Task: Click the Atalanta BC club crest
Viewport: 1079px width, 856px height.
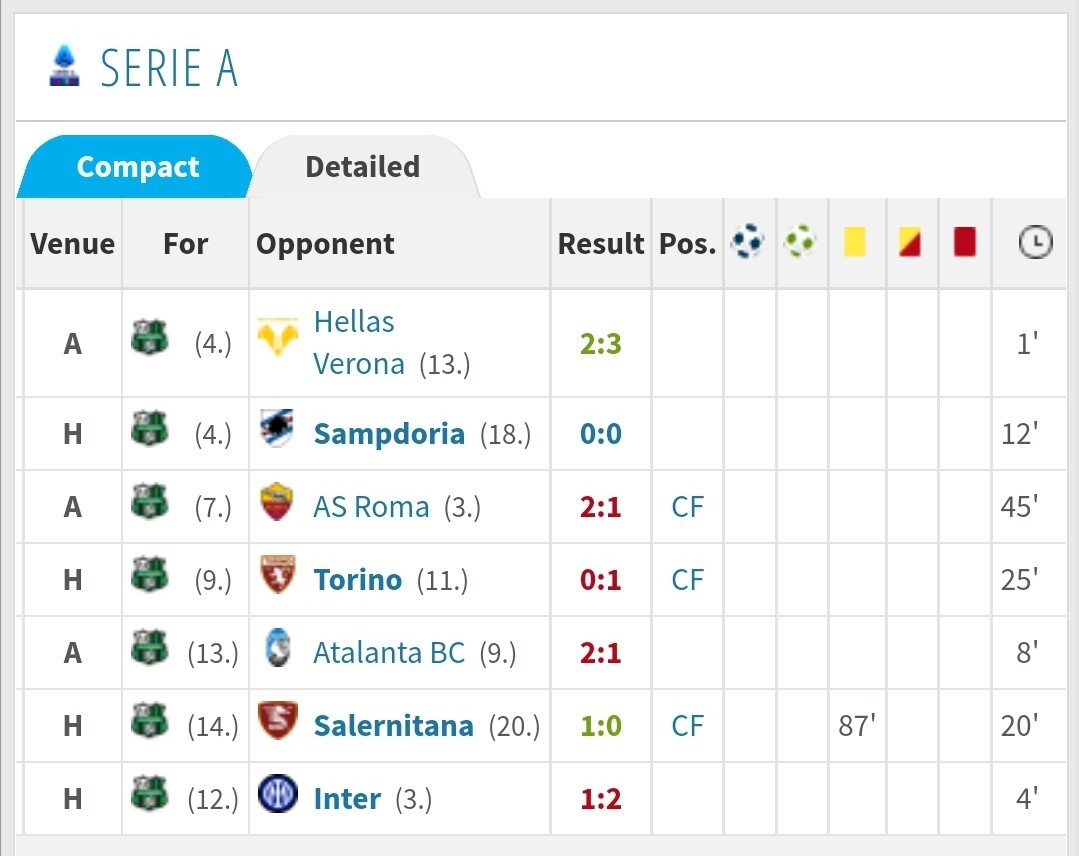Action: [x=278, y=647]
